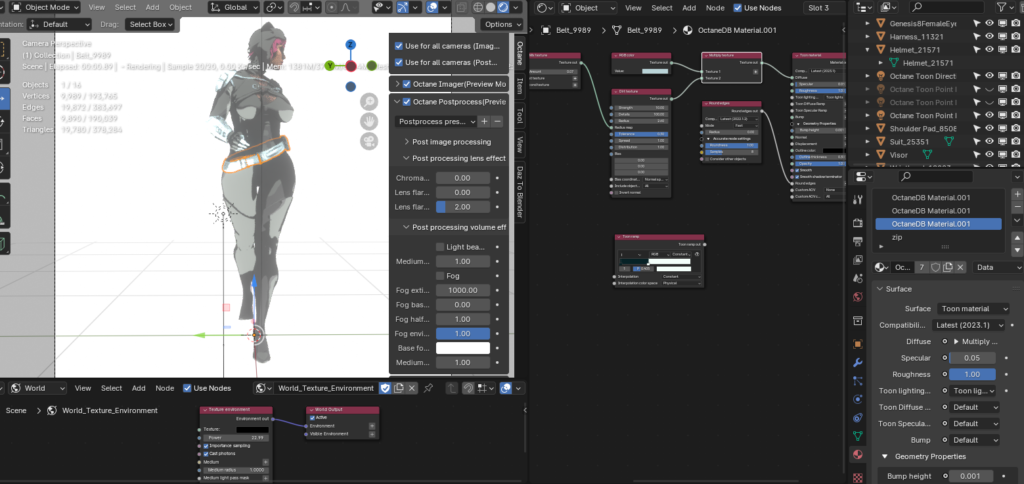Open the Add menu in 3D viewport

pos(152,7)
